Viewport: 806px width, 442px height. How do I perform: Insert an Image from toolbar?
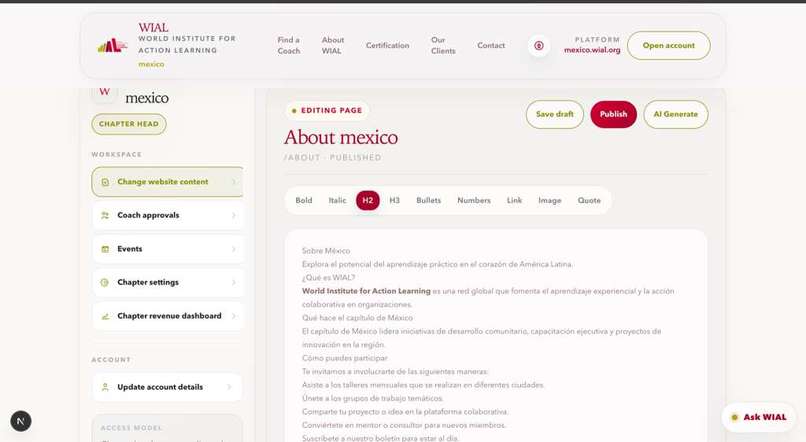[549, 200]
